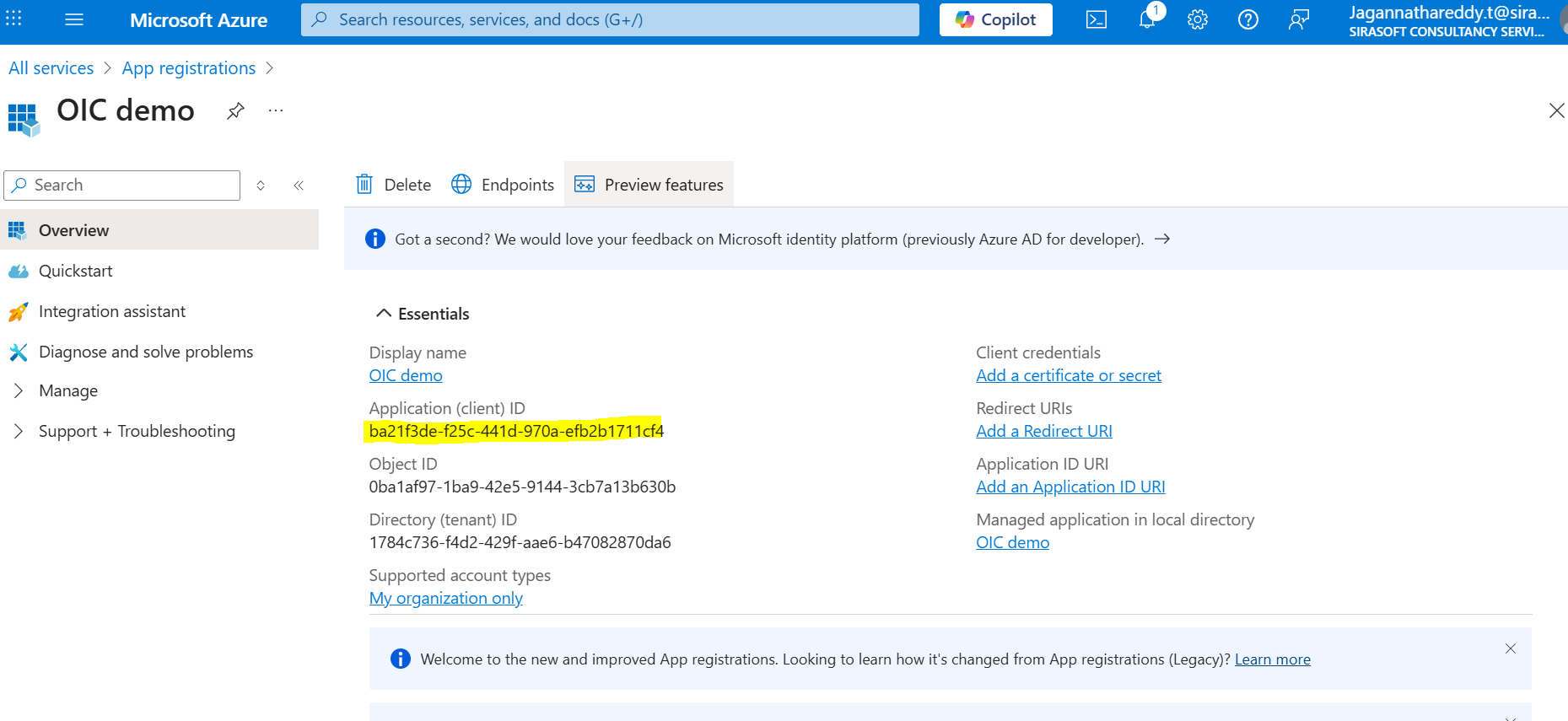Click the OIC demo app registration icon

coord(24,119)
